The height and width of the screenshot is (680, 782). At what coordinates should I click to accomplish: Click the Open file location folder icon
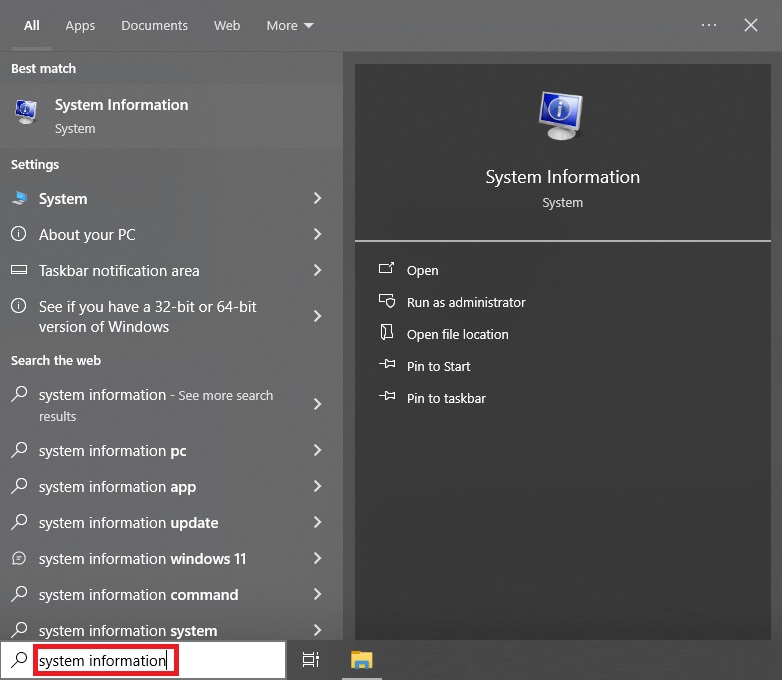click(x=387, y=334)
